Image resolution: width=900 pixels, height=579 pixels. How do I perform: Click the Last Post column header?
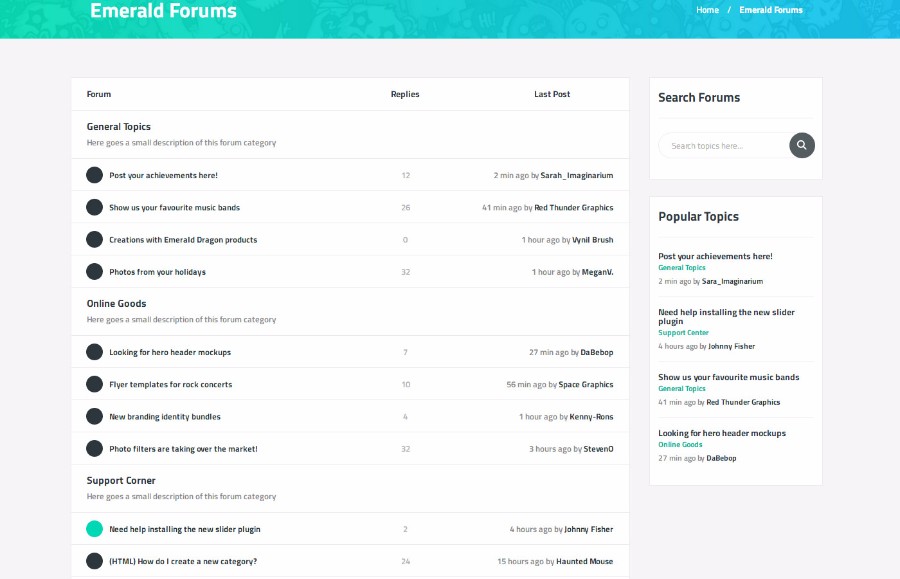point(552,94)
